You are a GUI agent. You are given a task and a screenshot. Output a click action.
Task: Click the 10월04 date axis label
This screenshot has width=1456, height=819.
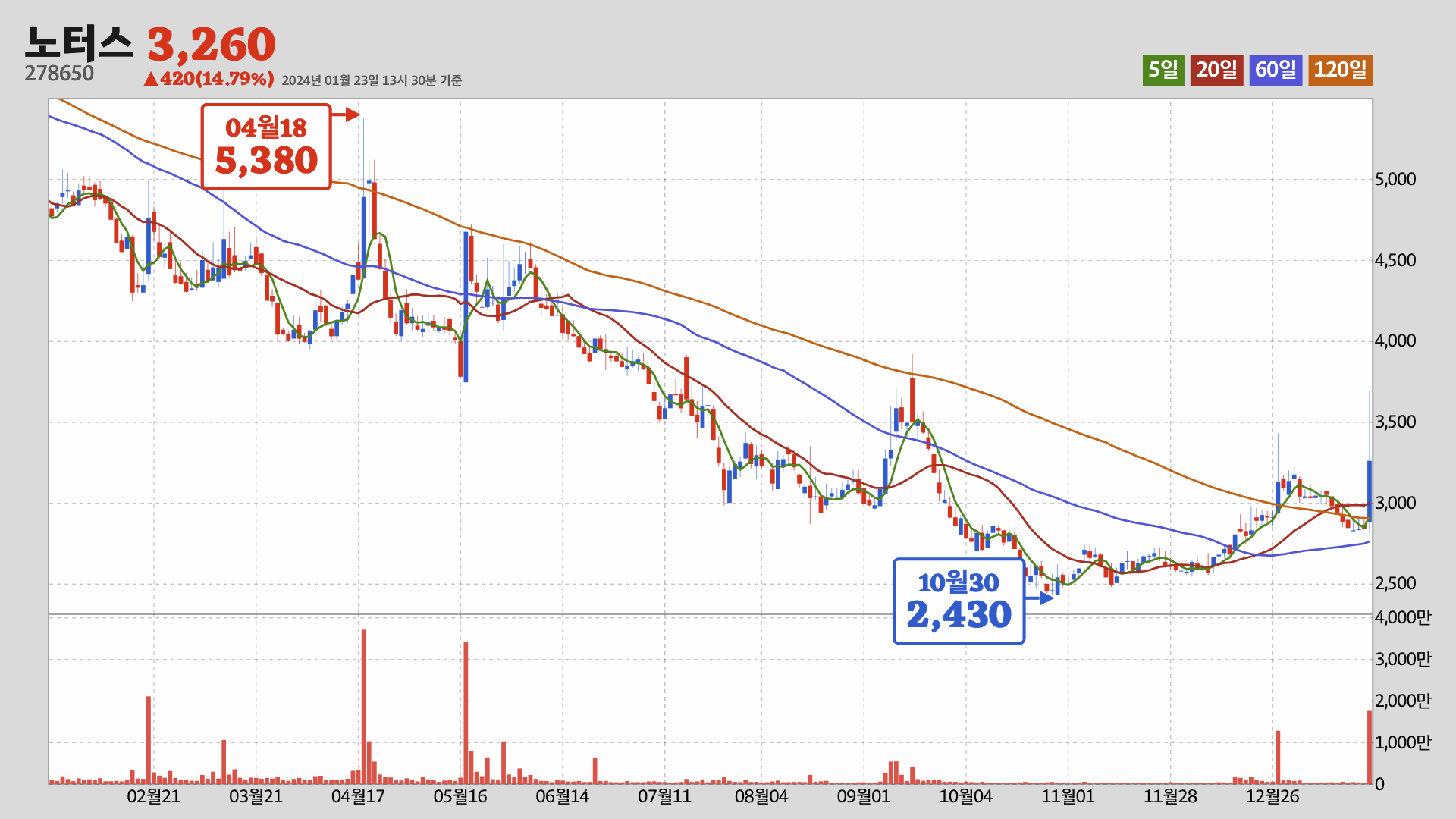[x=966, y=797]
